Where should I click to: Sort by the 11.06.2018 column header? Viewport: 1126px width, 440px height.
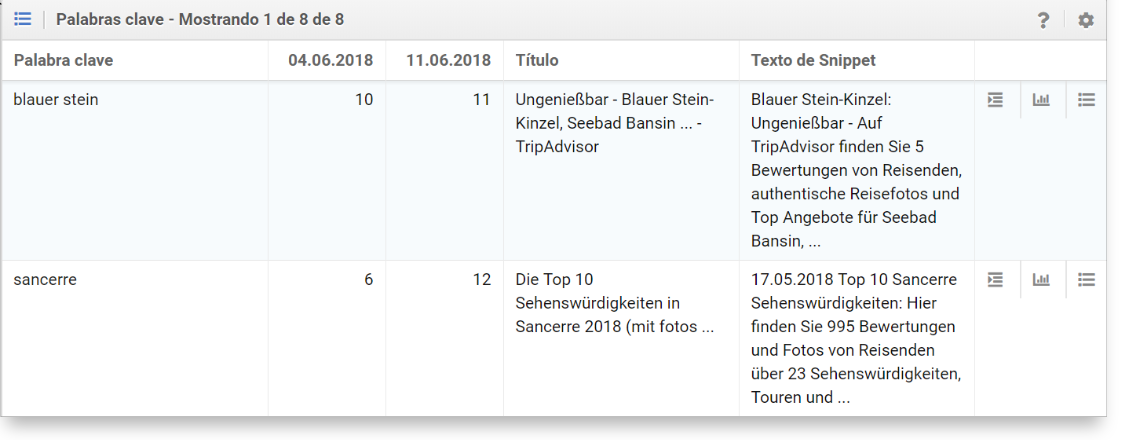click(448, 60)
